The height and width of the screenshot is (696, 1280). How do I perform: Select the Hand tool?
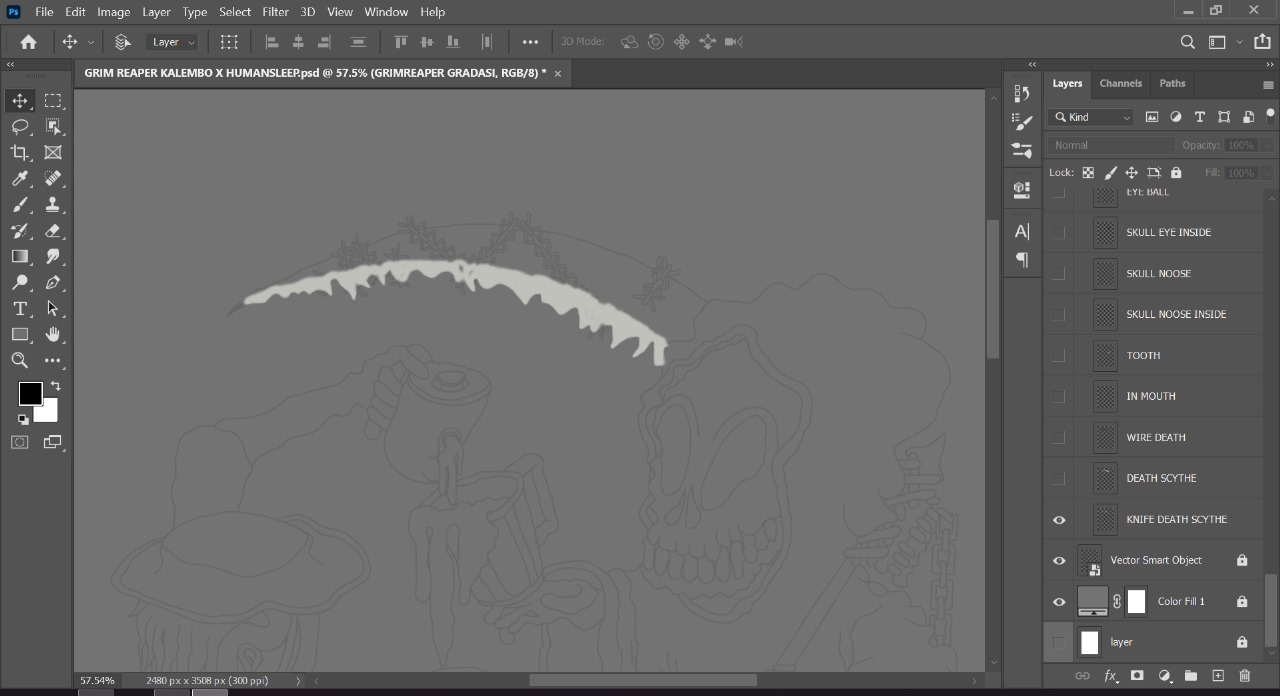(53, 335)
